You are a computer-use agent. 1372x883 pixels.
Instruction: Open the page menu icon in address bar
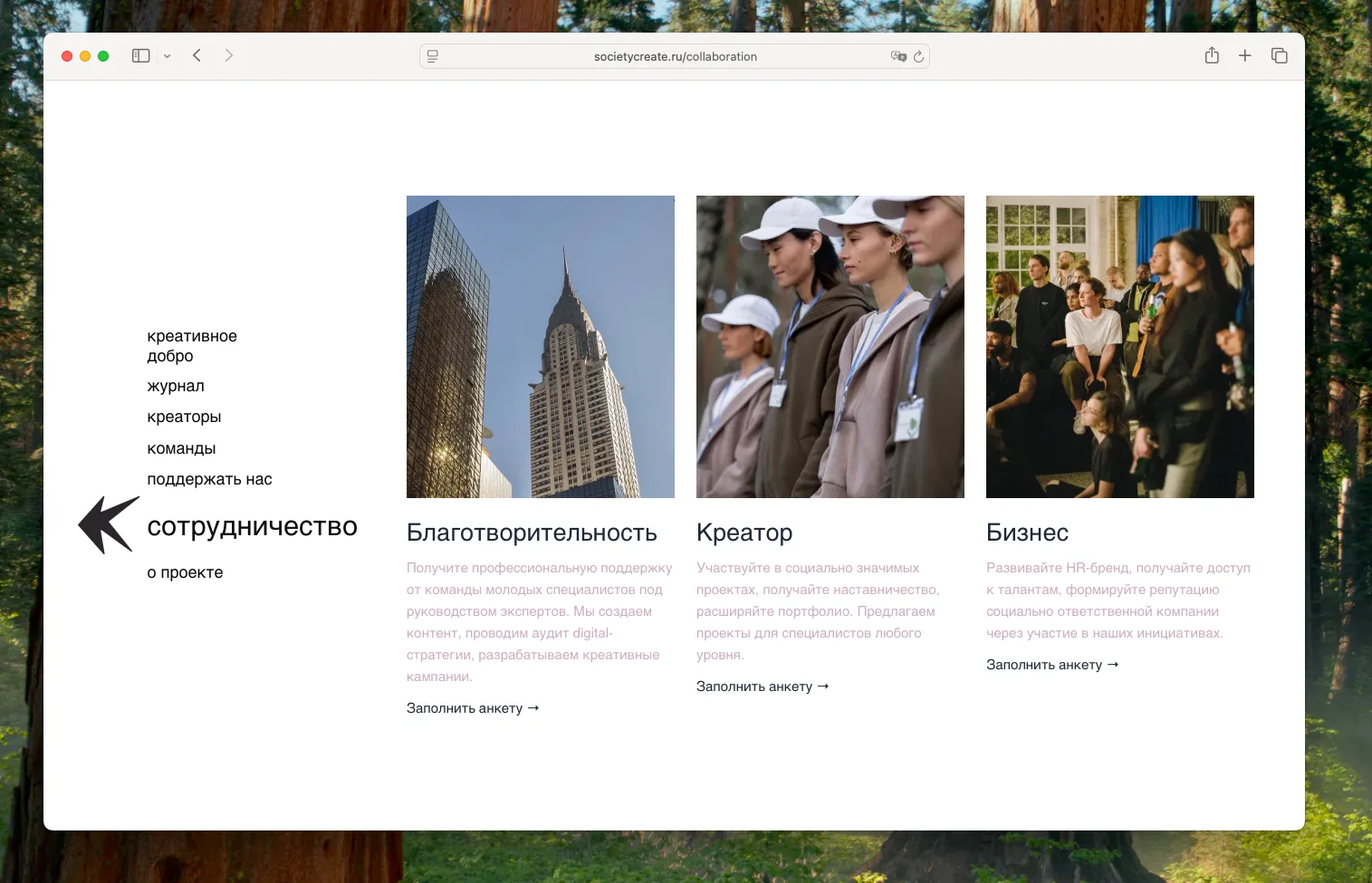[x=433, y=56]
